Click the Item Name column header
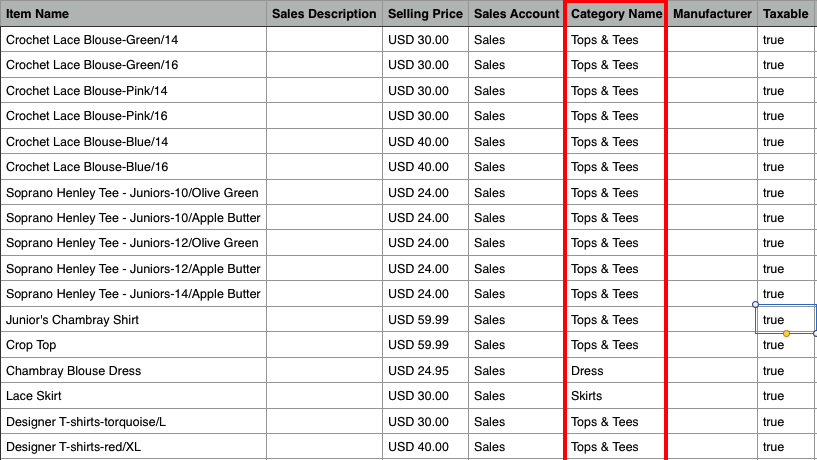This screenshot has height=460, width=817. (x=133, y=14)
